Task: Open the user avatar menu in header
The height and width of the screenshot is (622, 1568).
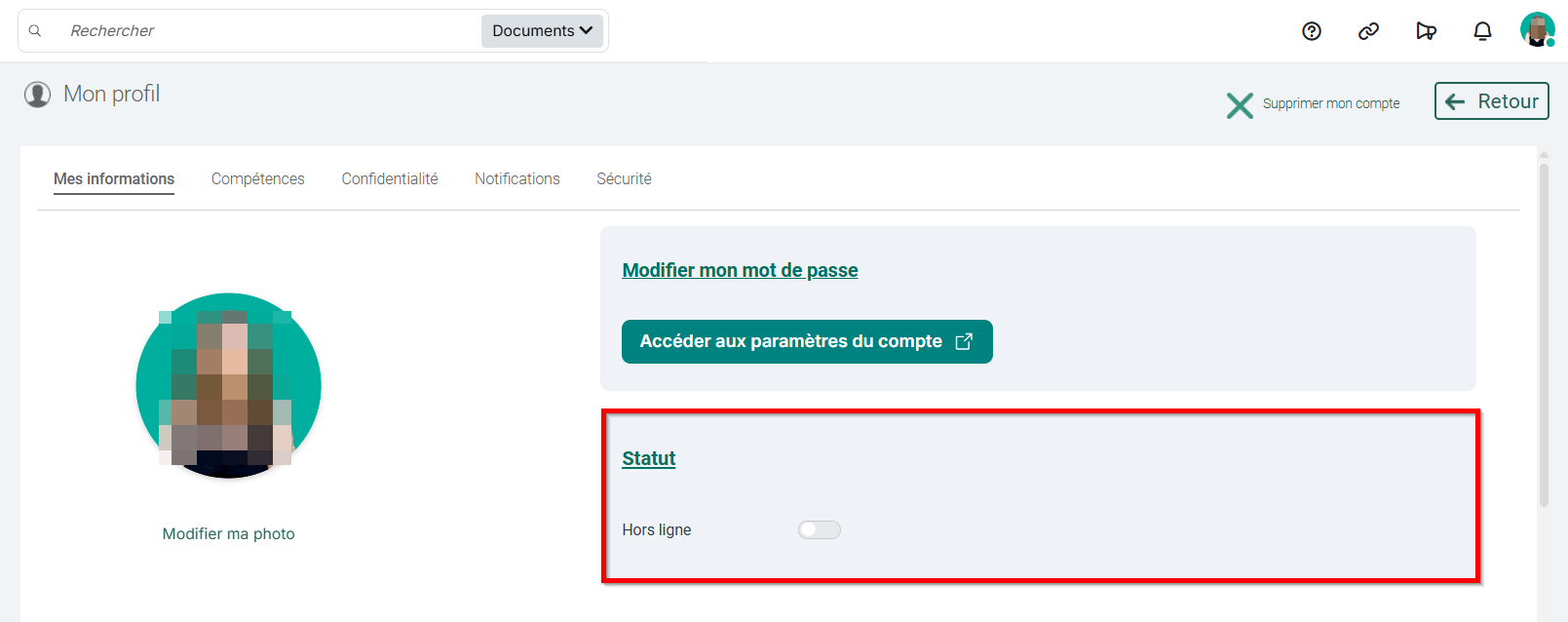Action: [x=1538, y=30]
